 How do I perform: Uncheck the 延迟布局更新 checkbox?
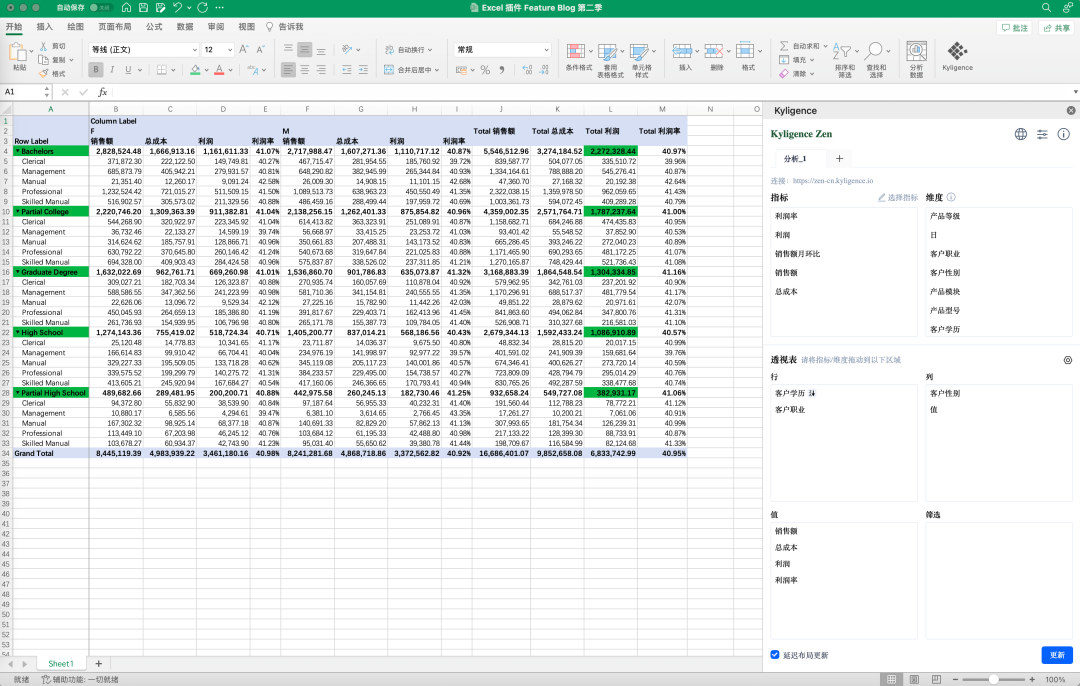pos(775,655)
